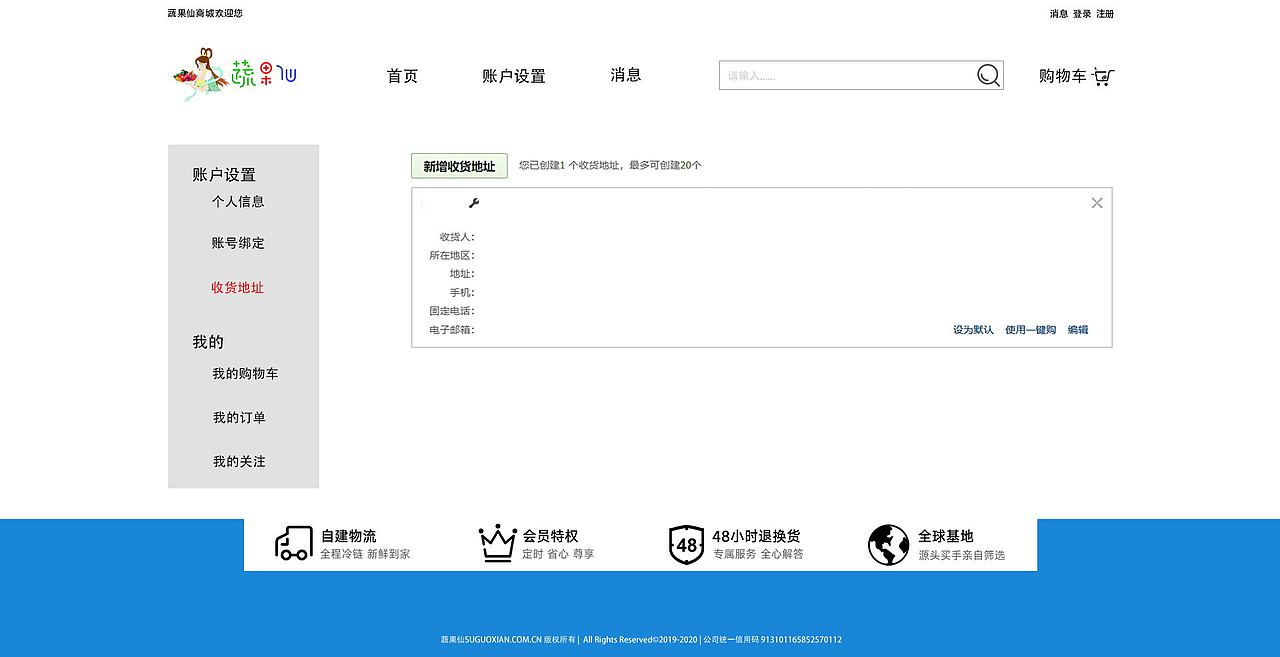The width and height of the screenshot is (1280, 657).
Task: Click the 注册 register link
Action: (x=1105, y=13)
